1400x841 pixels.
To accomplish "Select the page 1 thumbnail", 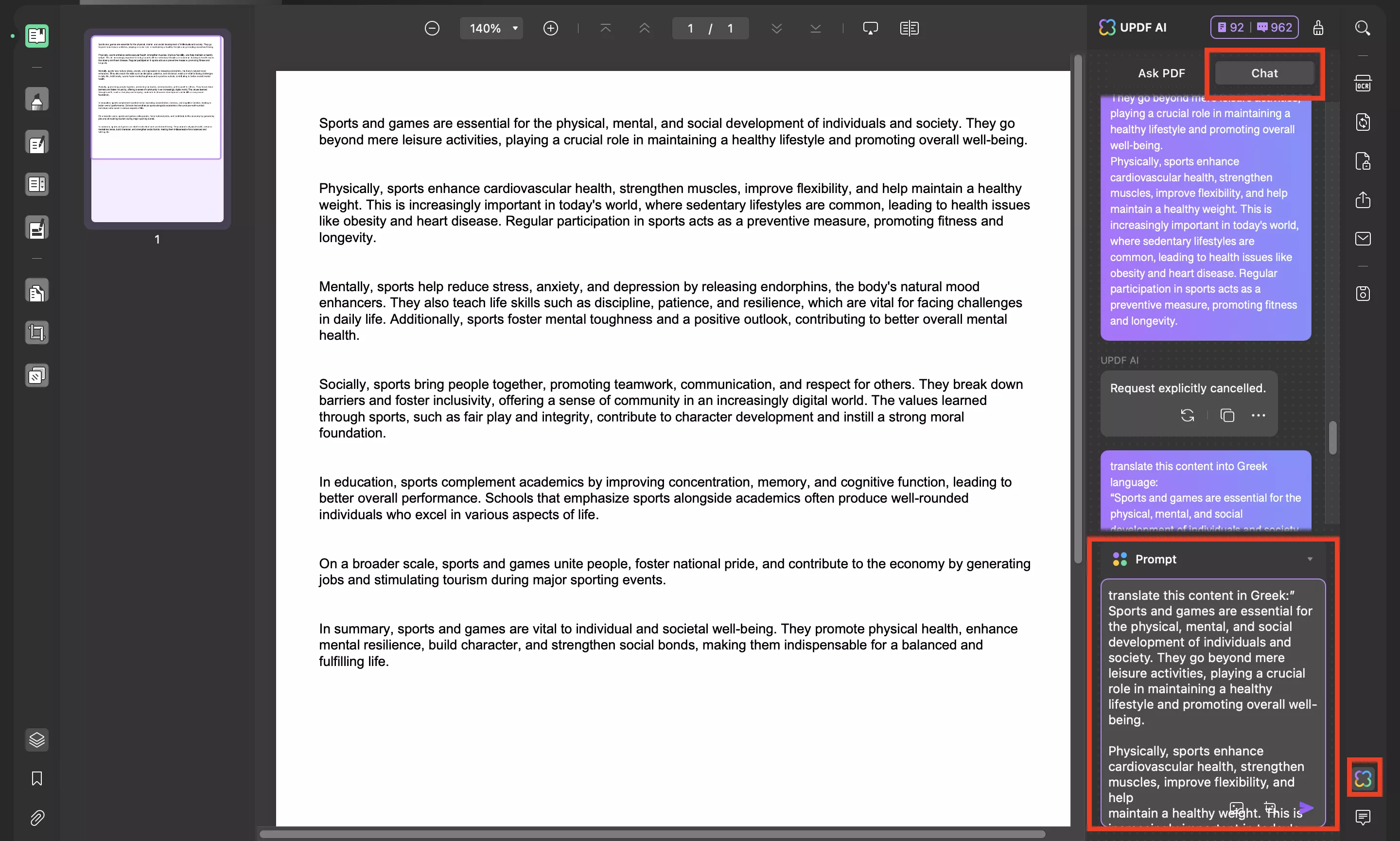I will [x=157, y=130].
